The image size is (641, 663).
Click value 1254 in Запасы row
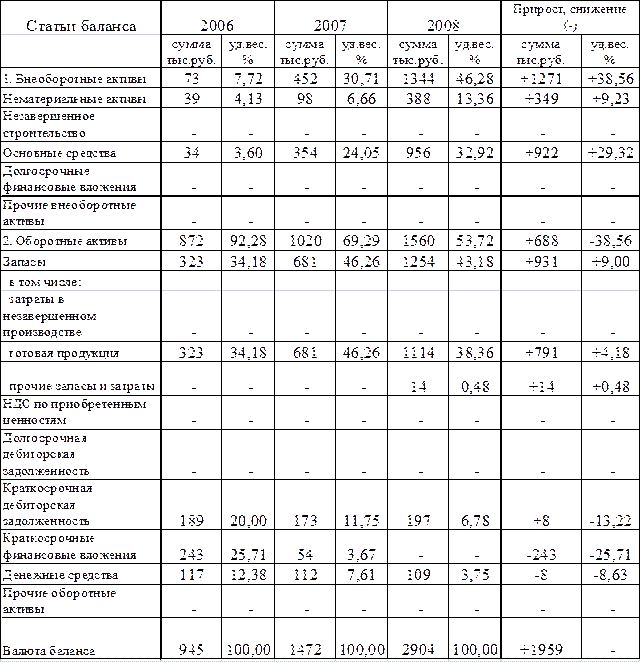(418, 261)
